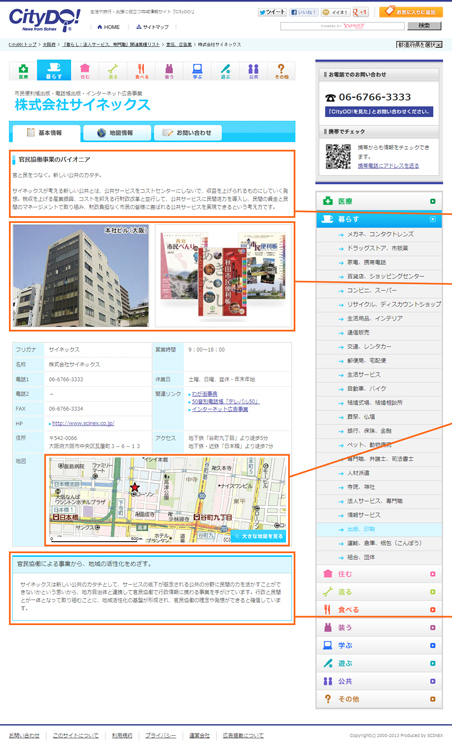452x754 pixels.
Task: Open the pink 住む house icon in top category bar
Action: coord(85,71)
